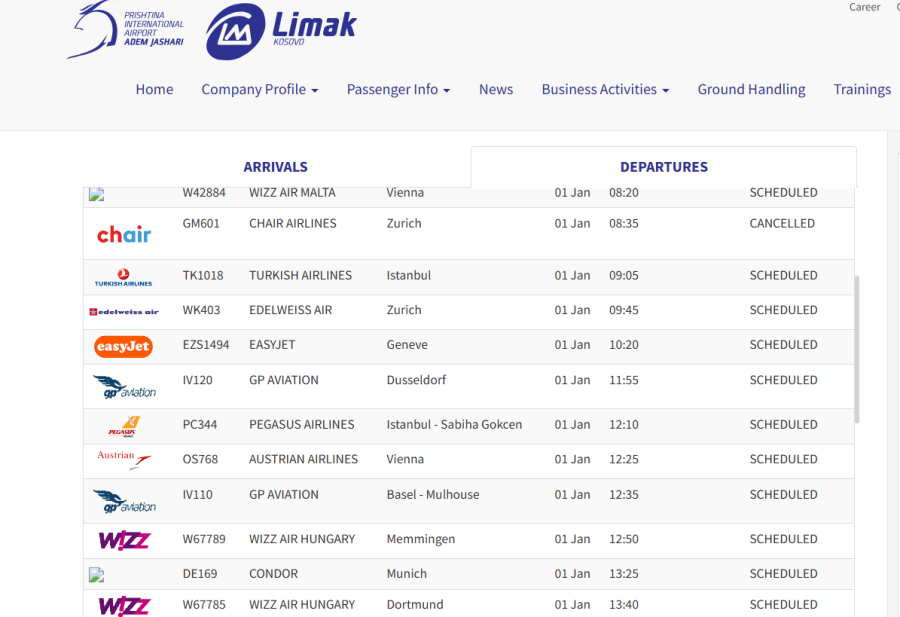Image resolution: width=900 pixels, height=617 pixels.
Task: Expand the Business Activities dropdown
Action: click(605, 90)
